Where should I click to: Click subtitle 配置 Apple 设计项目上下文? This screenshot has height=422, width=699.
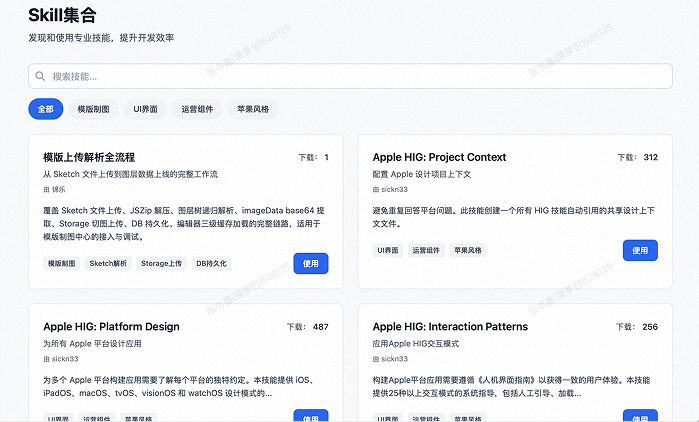point(422,174)
